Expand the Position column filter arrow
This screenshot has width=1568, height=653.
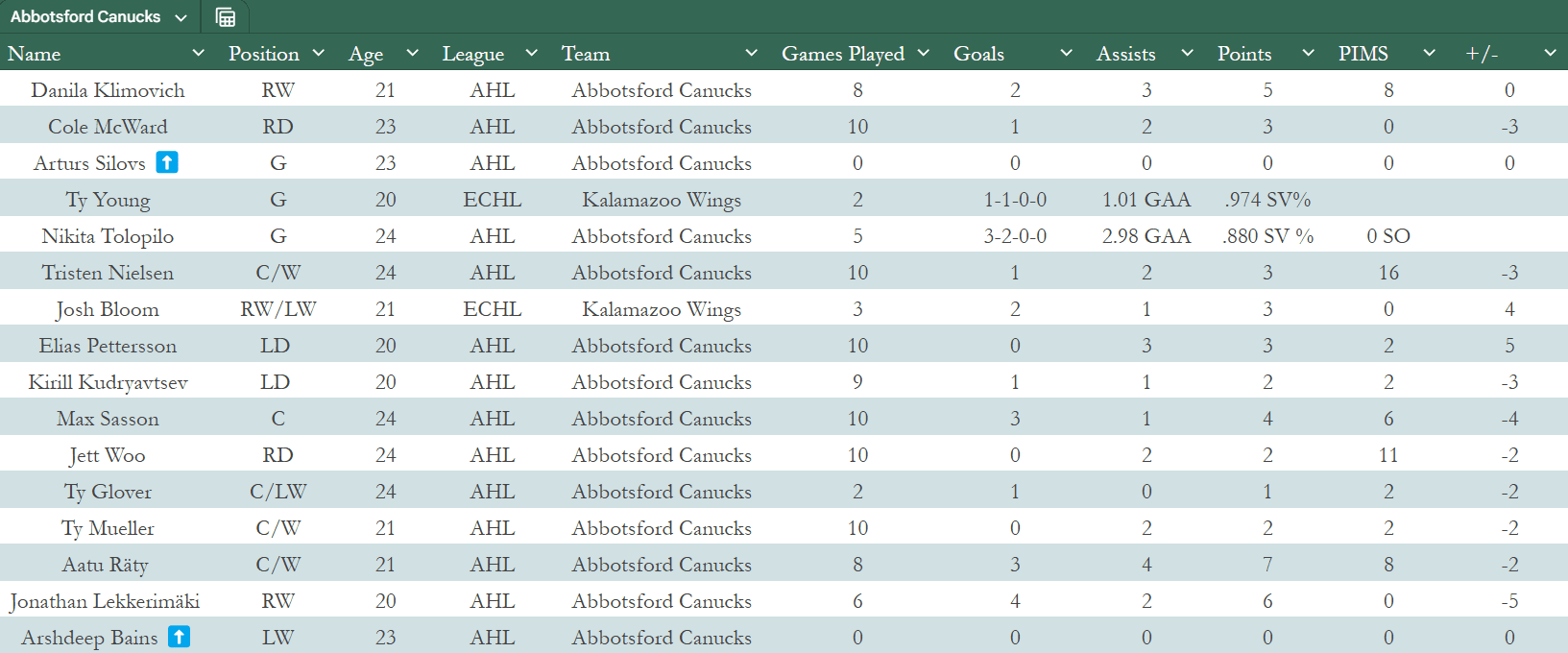(x=319, y=53)
